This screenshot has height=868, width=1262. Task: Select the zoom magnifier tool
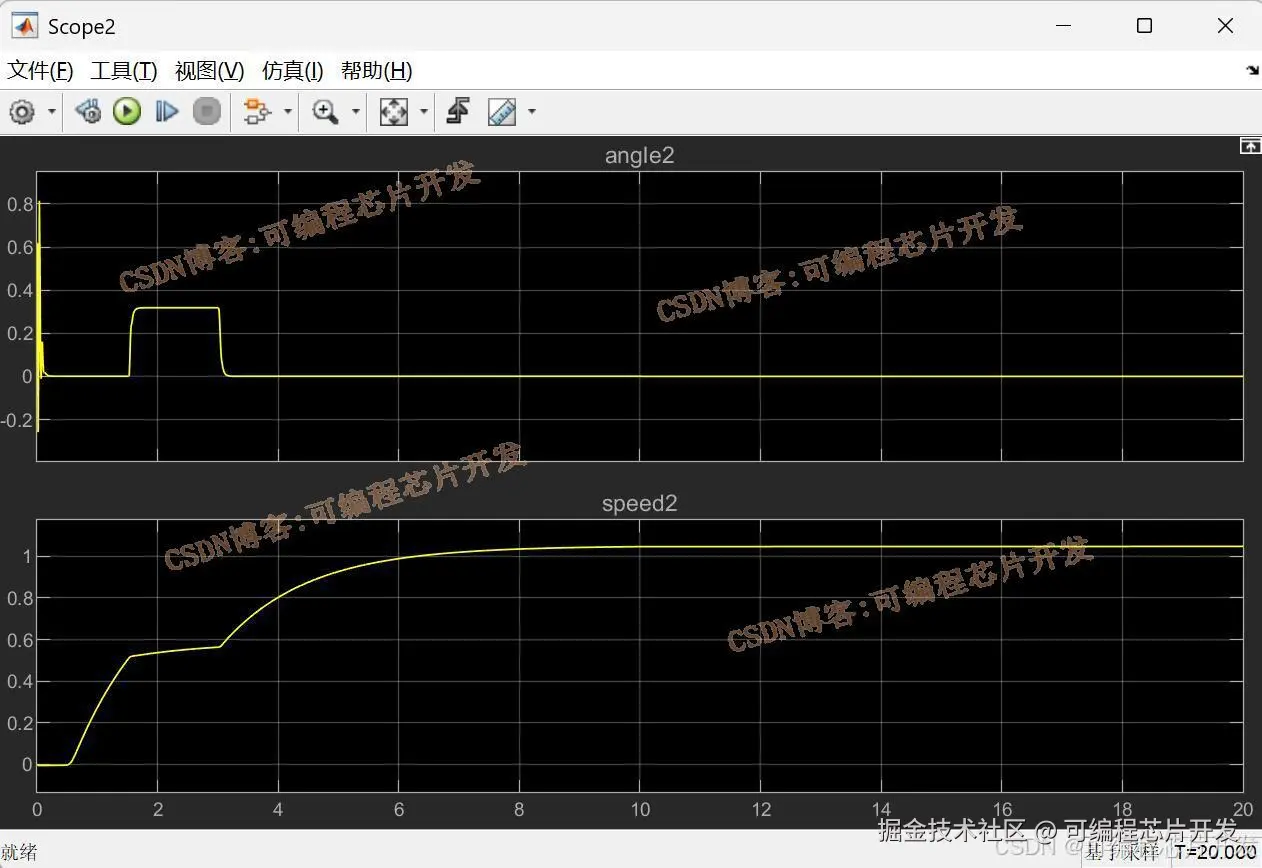pos(325,112)
